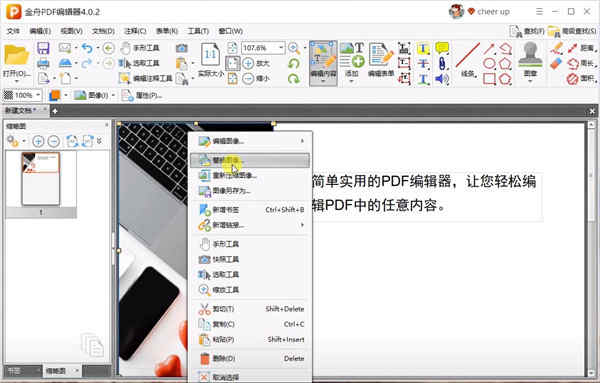Pick the red rectangle shape tool
This screenshot has width=600, height=383.
[489, 79]
